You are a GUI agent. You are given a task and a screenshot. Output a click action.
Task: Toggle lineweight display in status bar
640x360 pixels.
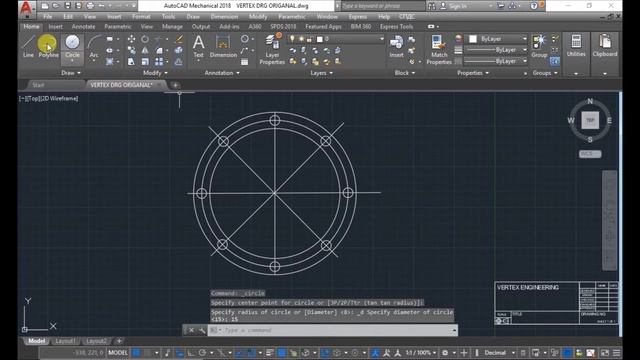270,353
